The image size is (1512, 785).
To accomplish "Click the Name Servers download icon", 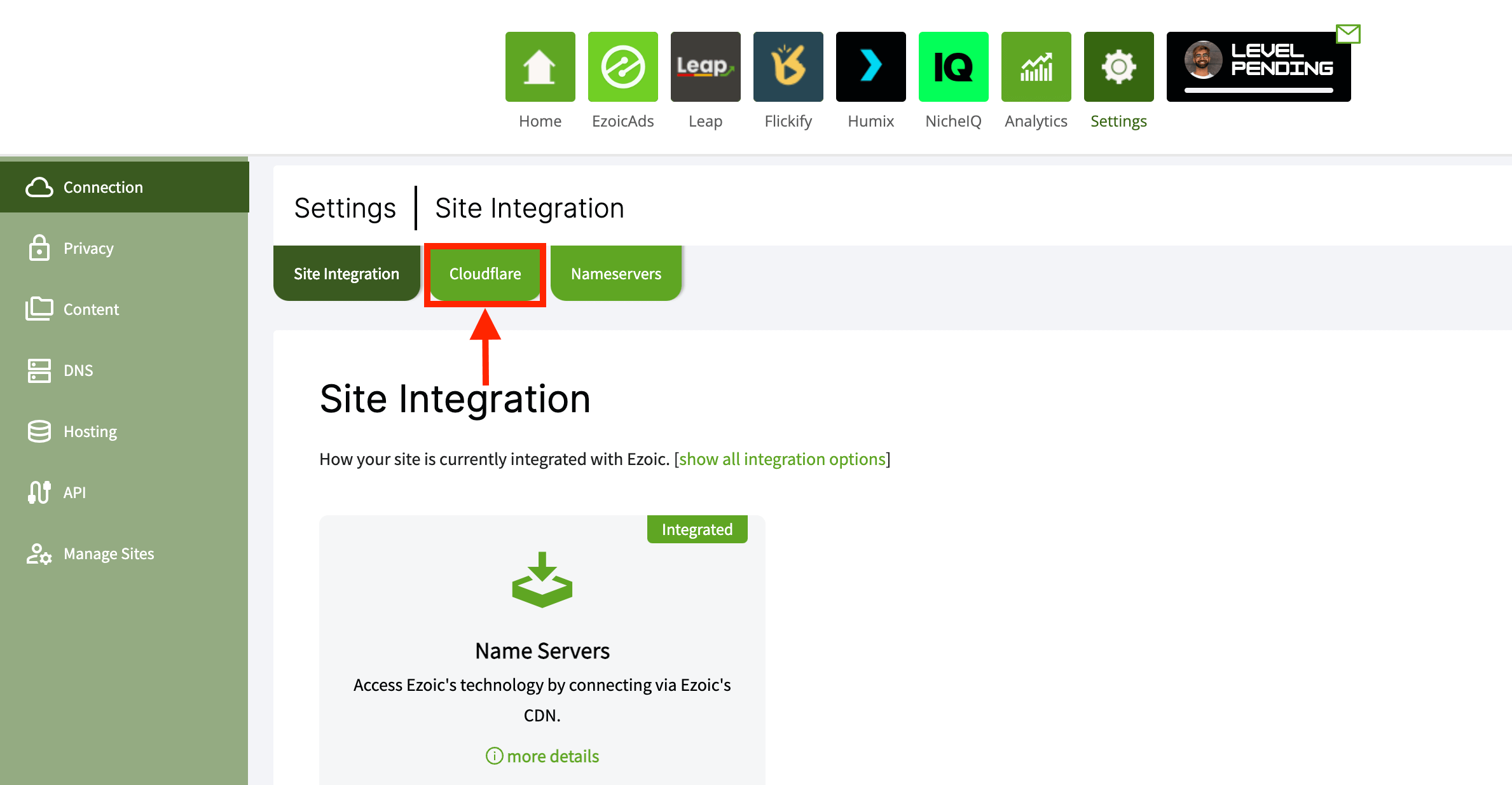I will point(542,580).
